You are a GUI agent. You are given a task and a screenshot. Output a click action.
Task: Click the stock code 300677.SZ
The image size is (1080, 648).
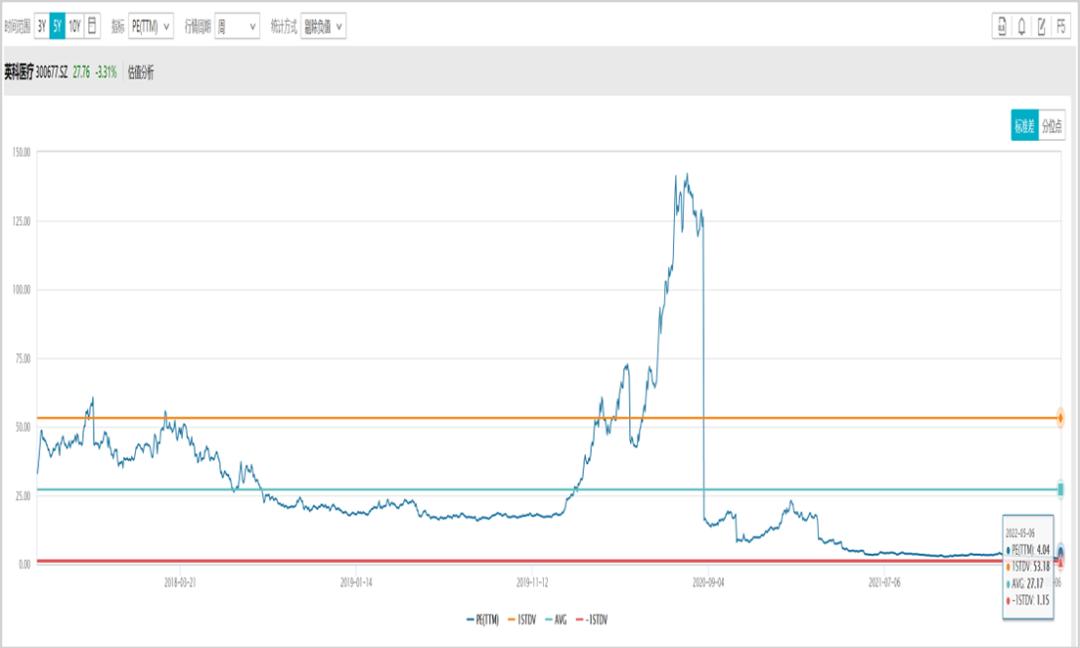click(52, 72)
